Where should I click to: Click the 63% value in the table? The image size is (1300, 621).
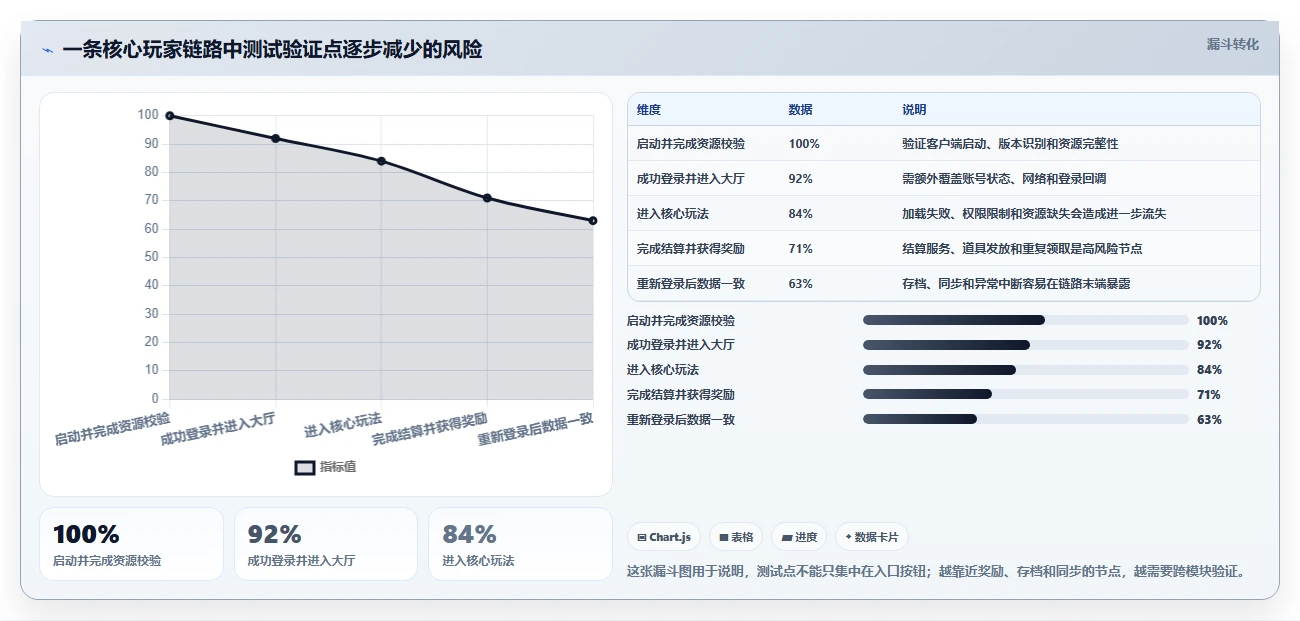pyautogui.click(x=801, y=284)
